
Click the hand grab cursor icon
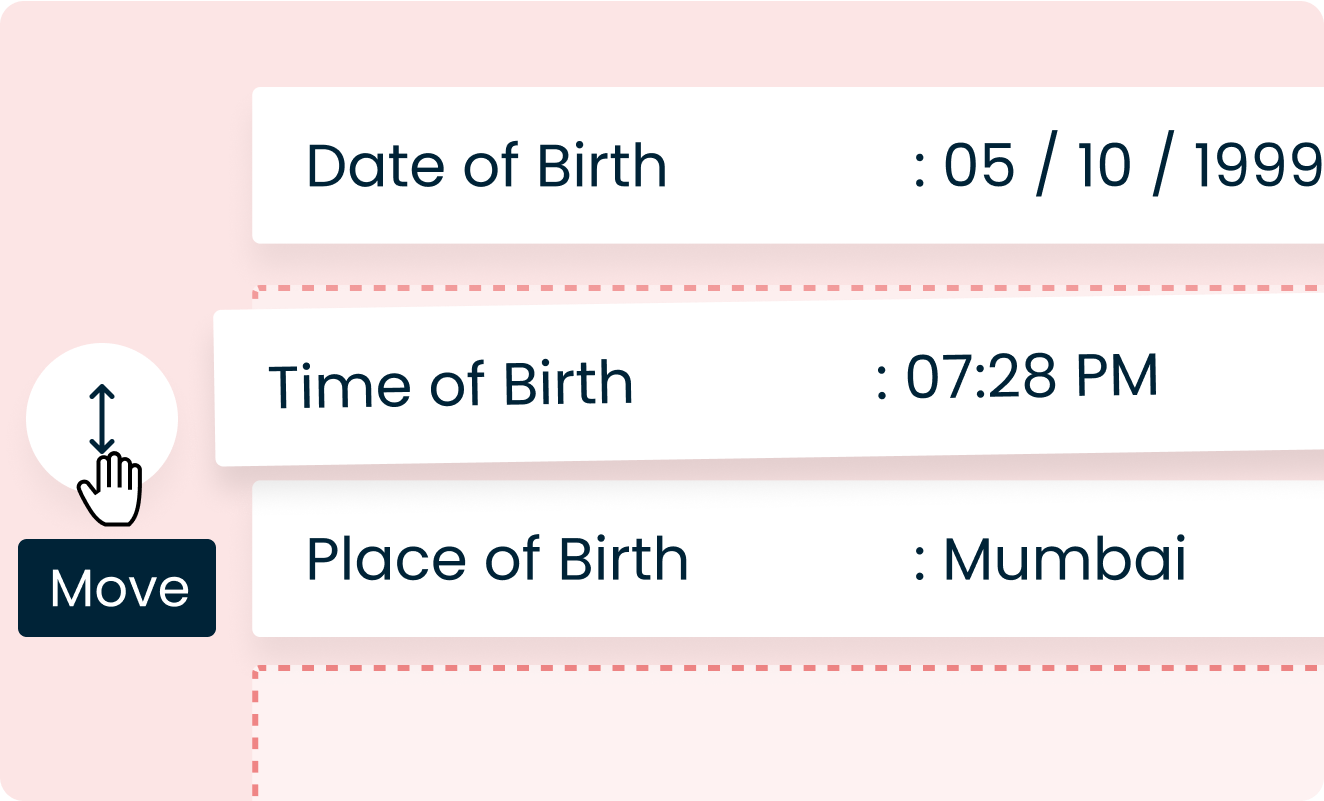(110, 489)
